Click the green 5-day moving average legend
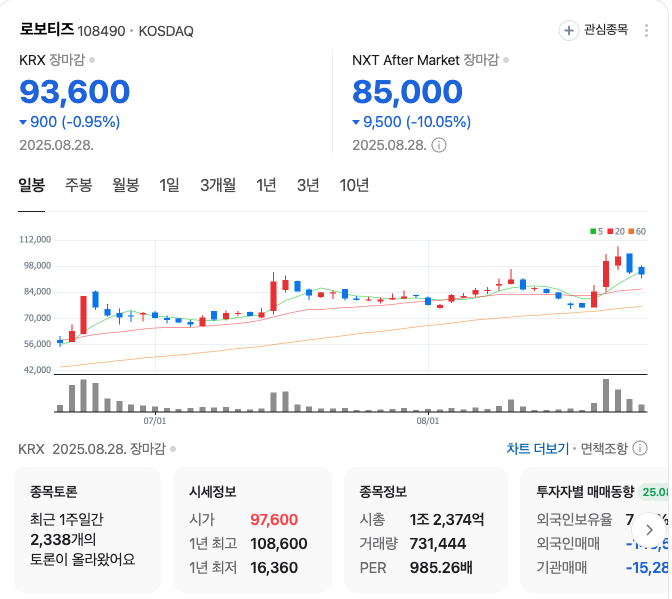The image size is (672, 599). [x=597, y=231]
